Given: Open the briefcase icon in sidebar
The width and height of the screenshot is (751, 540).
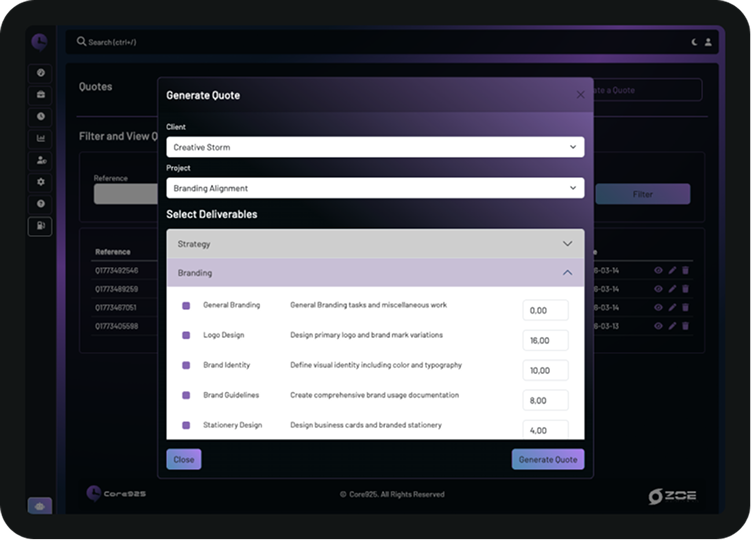Looking at the screenshot, I should [40, 95].
